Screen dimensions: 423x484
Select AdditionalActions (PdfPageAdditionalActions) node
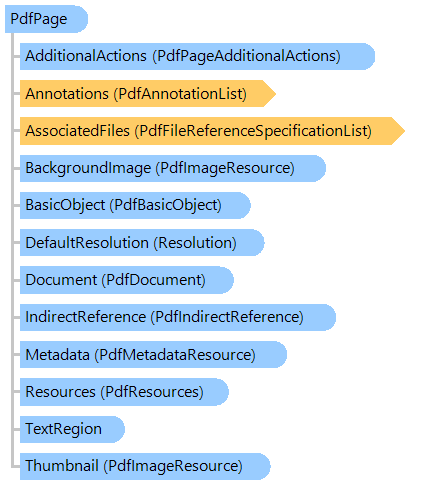point(197,56)
